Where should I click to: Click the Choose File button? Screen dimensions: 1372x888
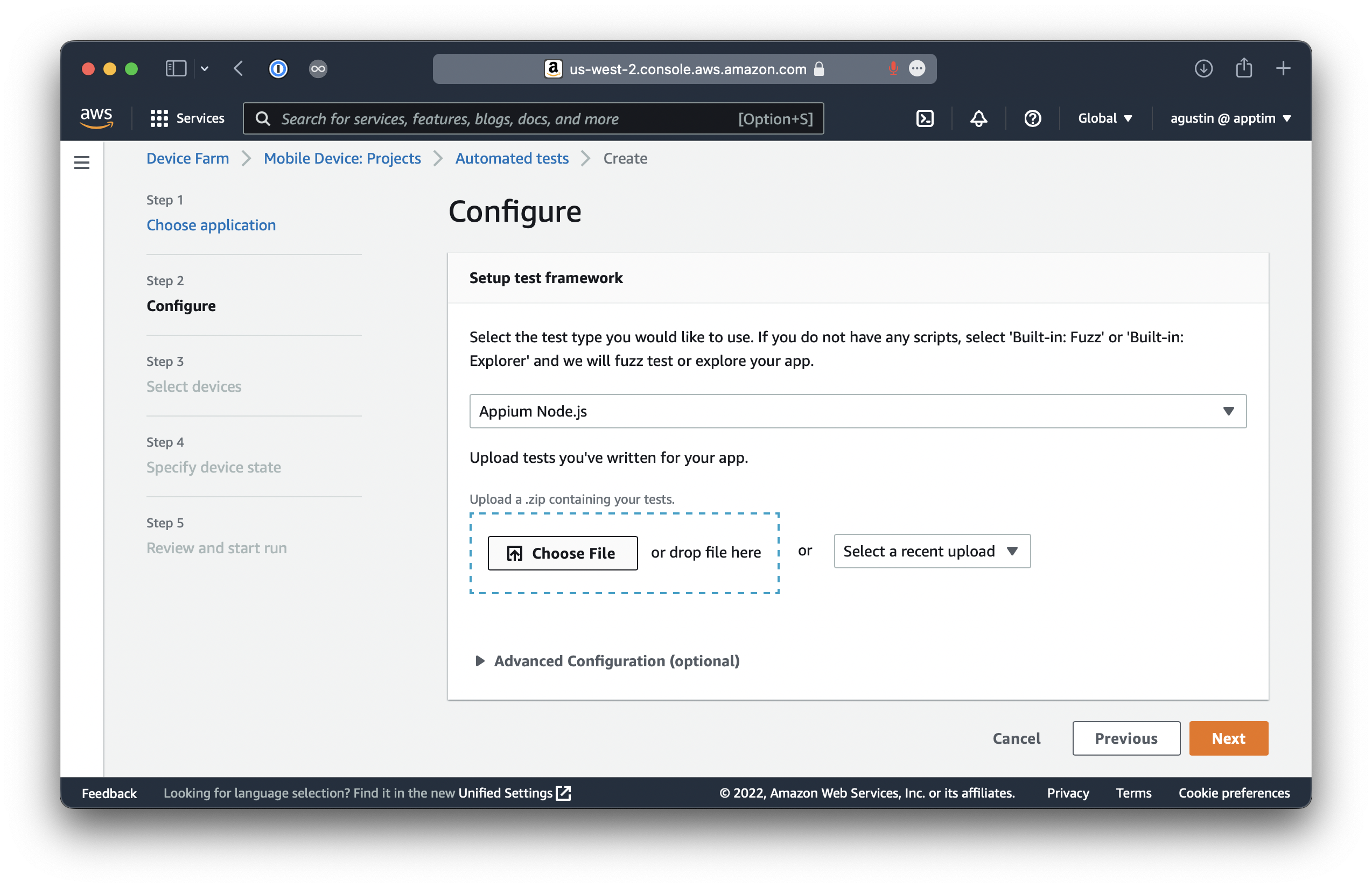click(562, 553)
